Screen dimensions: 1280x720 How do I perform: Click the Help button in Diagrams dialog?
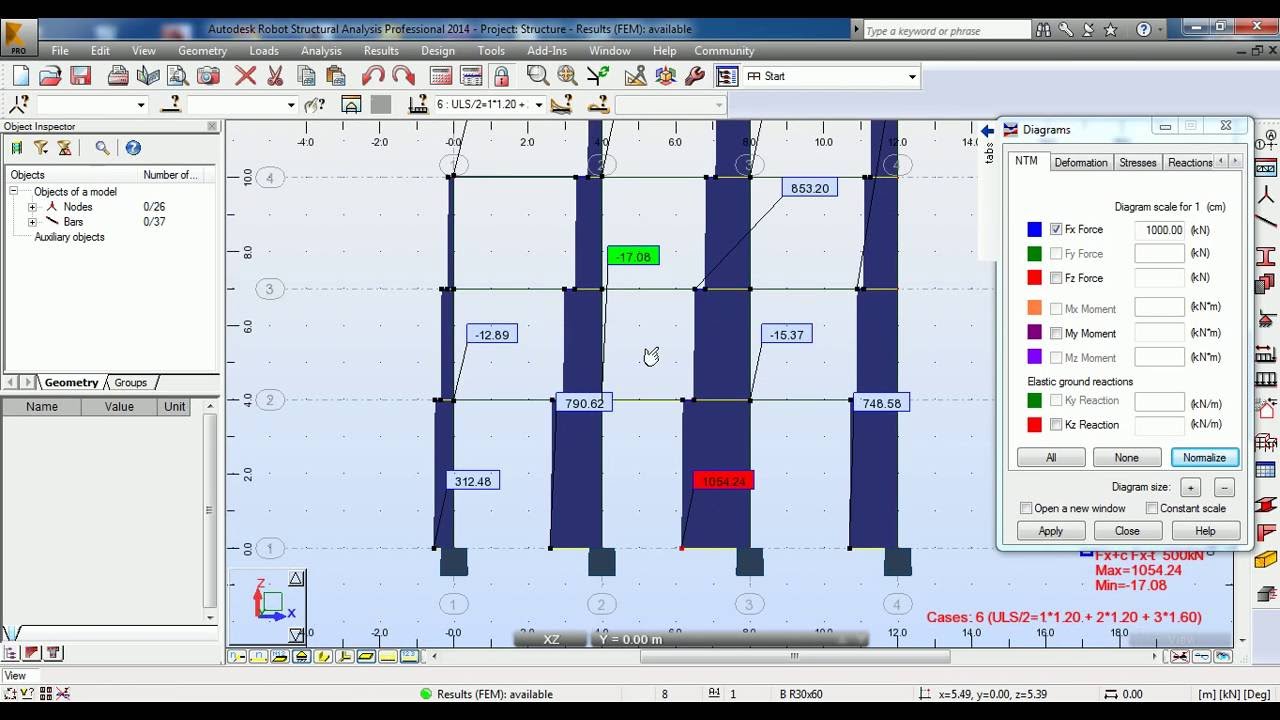pos(1205,531)
